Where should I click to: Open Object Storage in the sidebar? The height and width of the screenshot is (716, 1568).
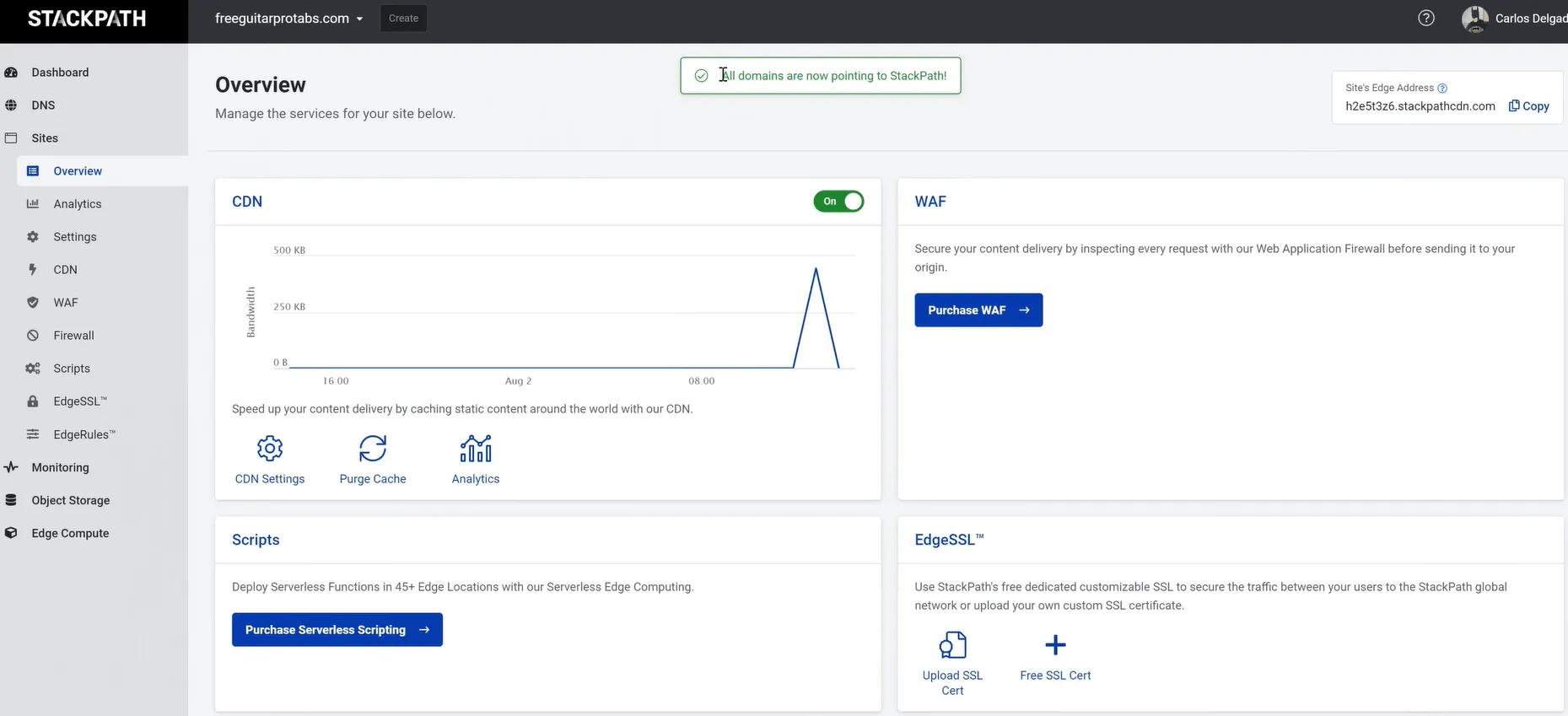71,500
